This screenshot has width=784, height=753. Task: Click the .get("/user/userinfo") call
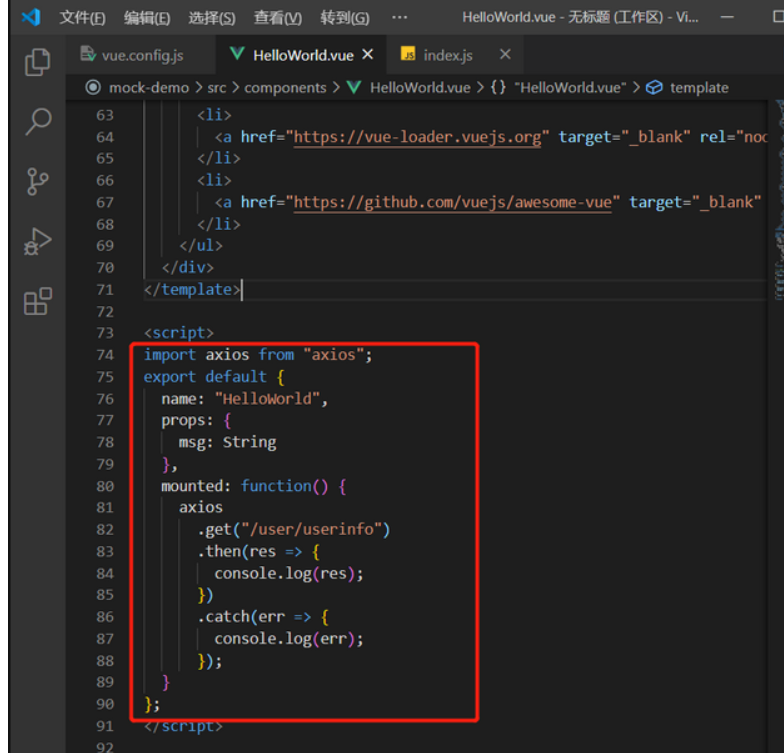[294, 530]
